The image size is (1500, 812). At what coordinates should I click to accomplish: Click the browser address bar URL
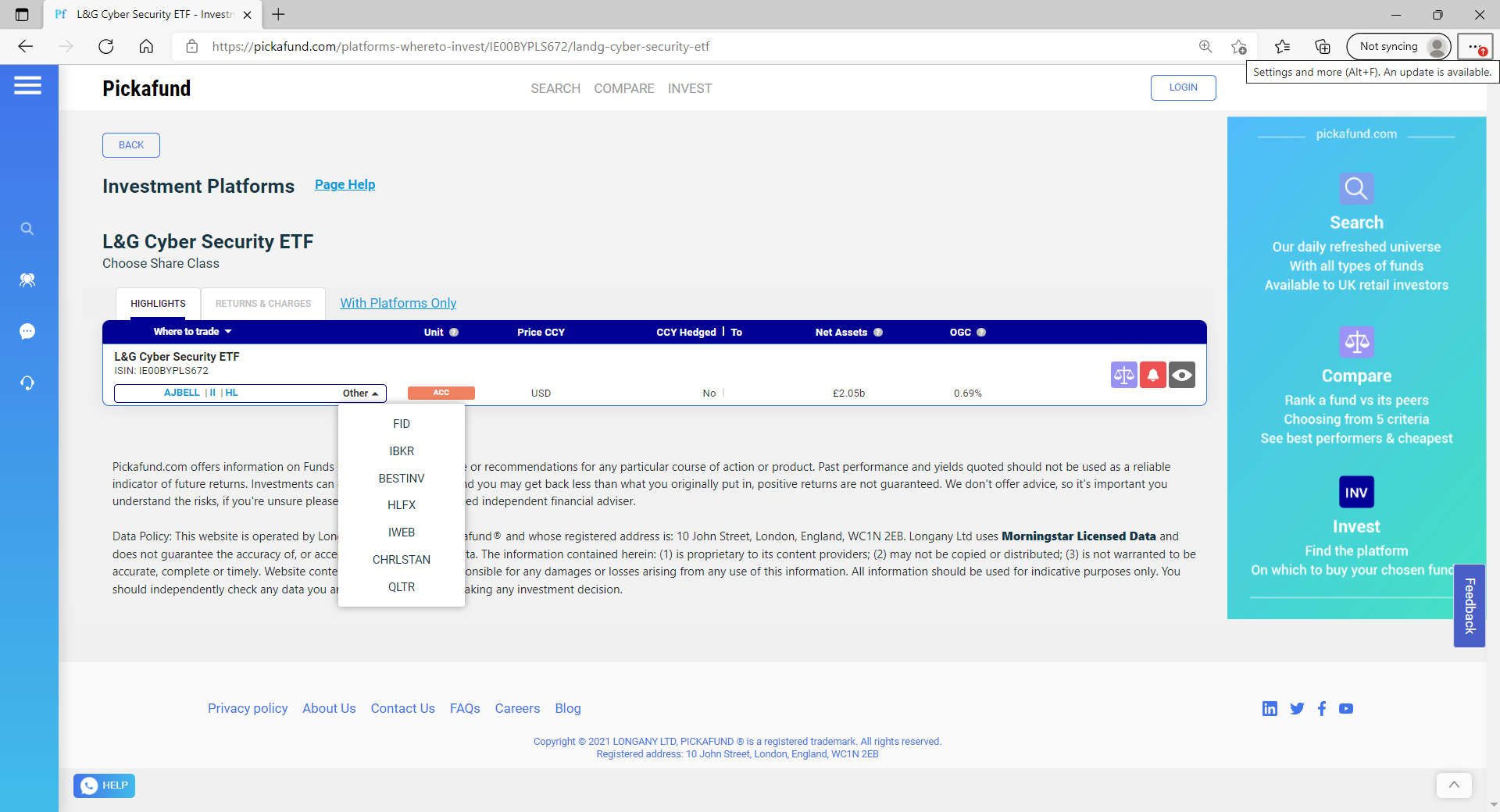461,47
